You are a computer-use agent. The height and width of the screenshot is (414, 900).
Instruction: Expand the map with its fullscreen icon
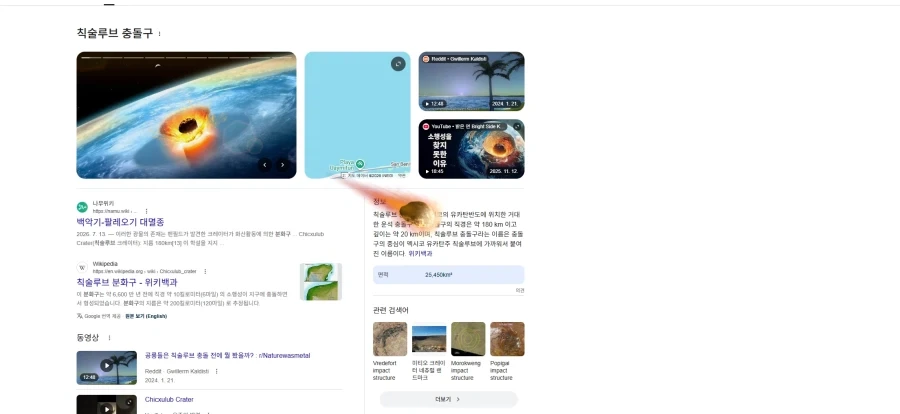click(398, 64)
